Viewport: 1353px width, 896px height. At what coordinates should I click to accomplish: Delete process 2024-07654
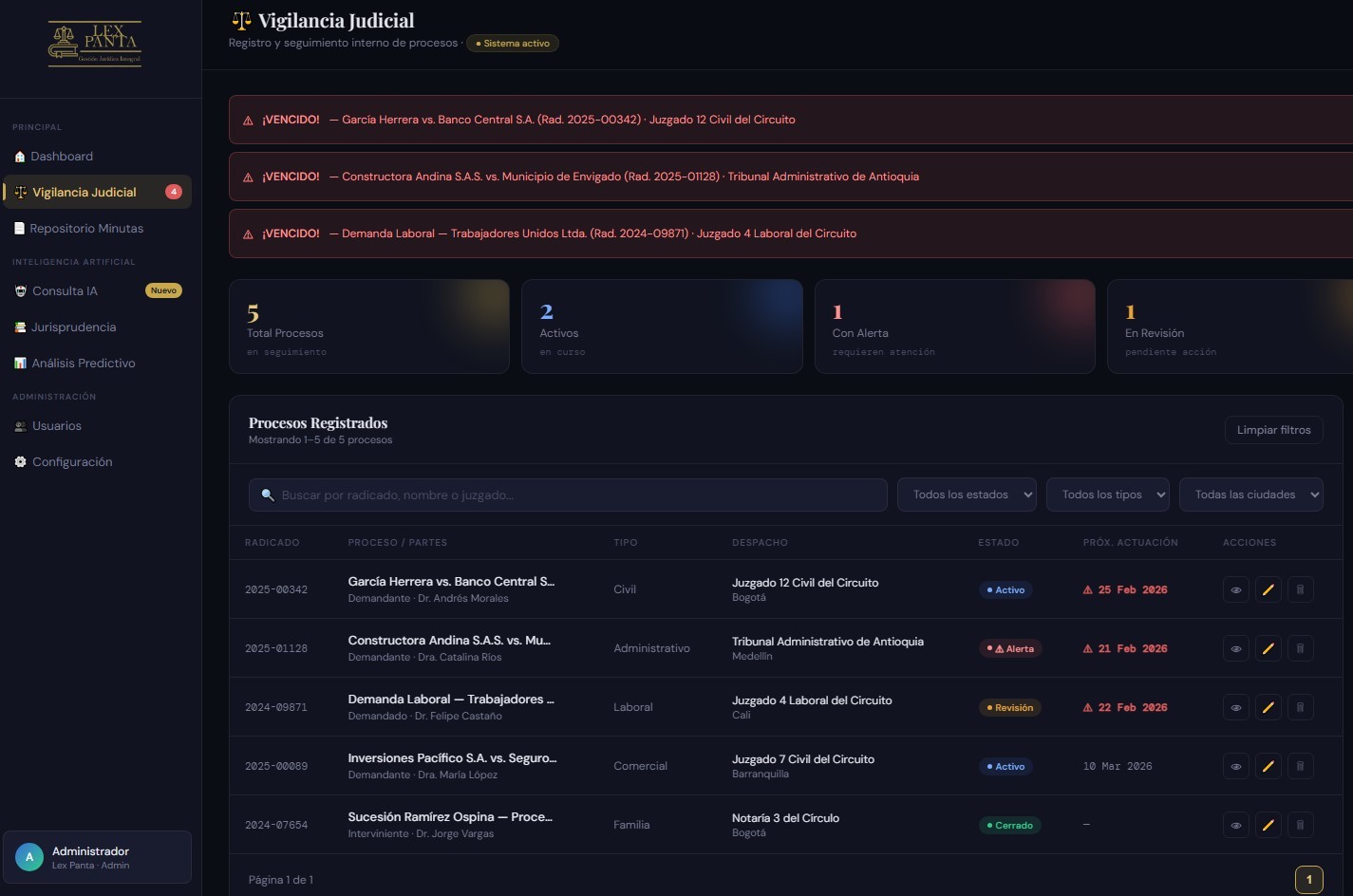click(1300, 825)
